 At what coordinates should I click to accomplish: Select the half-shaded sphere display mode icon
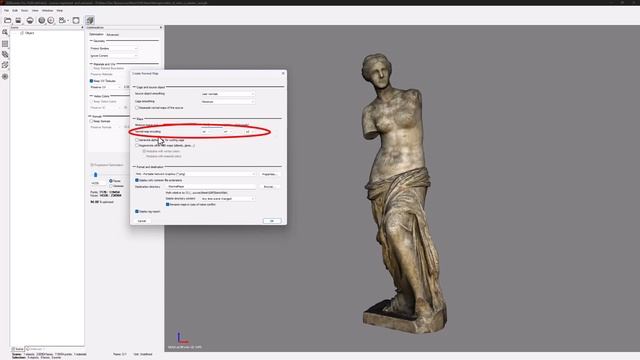click(30, 20)
